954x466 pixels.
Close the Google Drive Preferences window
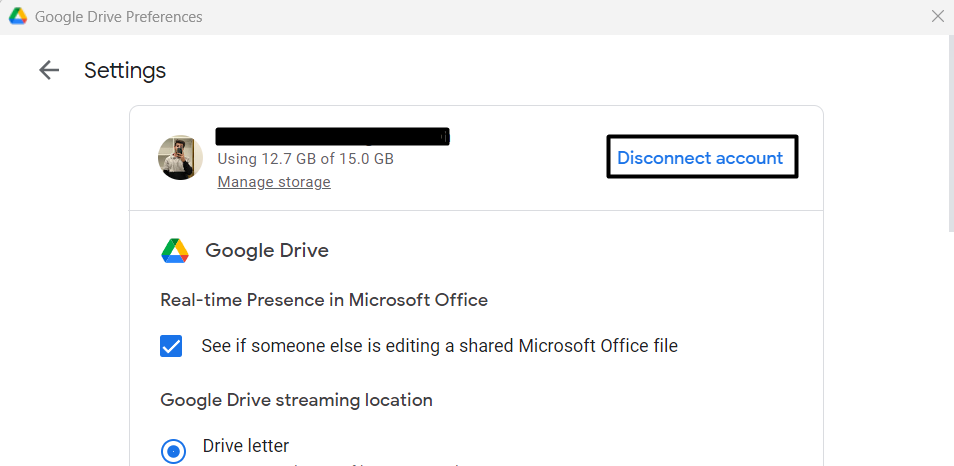click(x=937, y=17)
